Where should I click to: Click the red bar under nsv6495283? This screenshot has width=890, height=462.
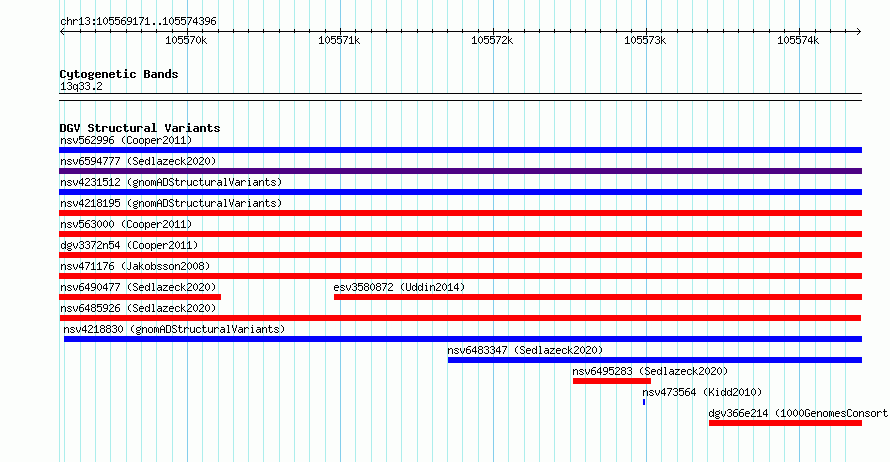(612, 381)
